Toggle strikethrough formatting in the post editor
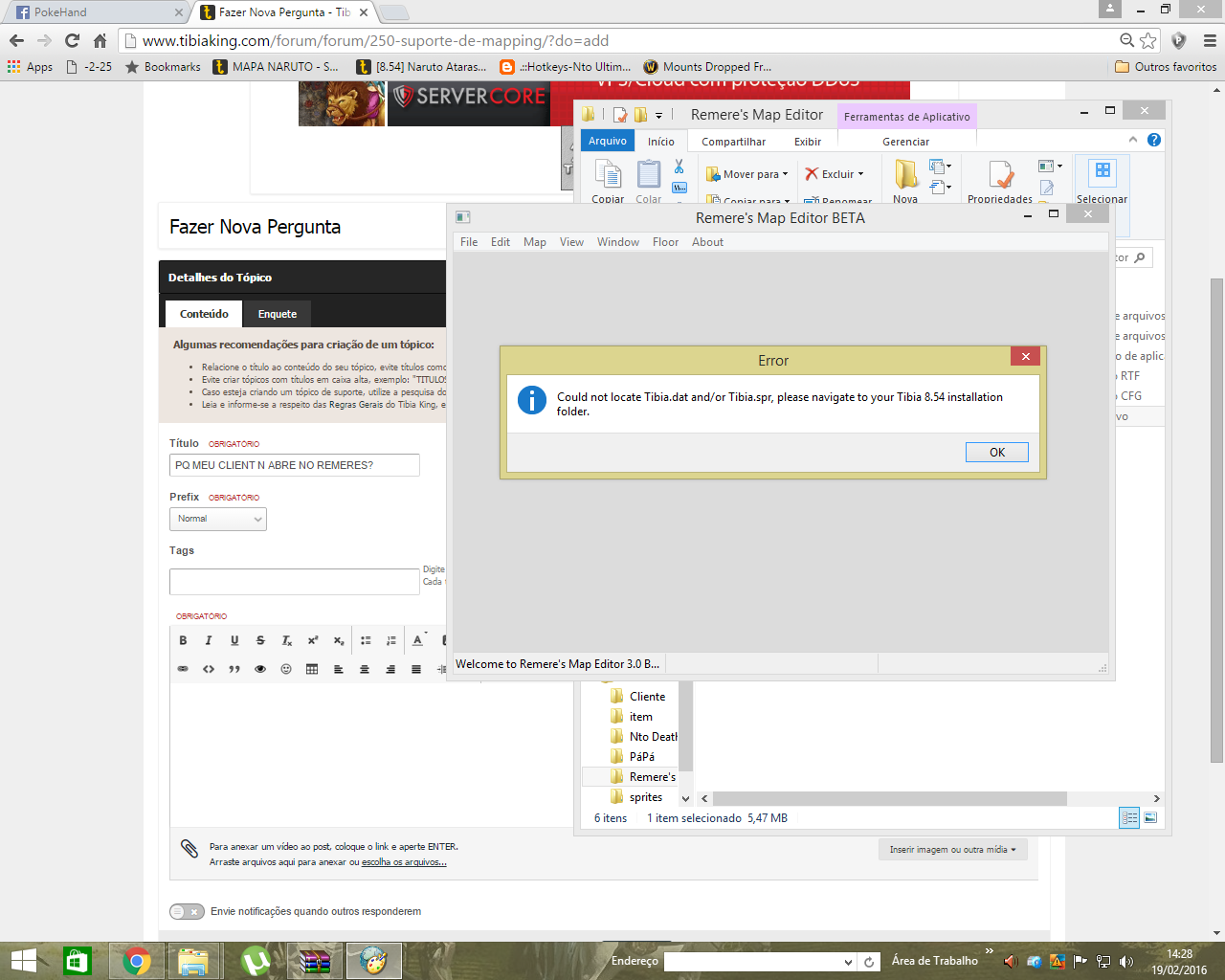 [x=260, y=640]
